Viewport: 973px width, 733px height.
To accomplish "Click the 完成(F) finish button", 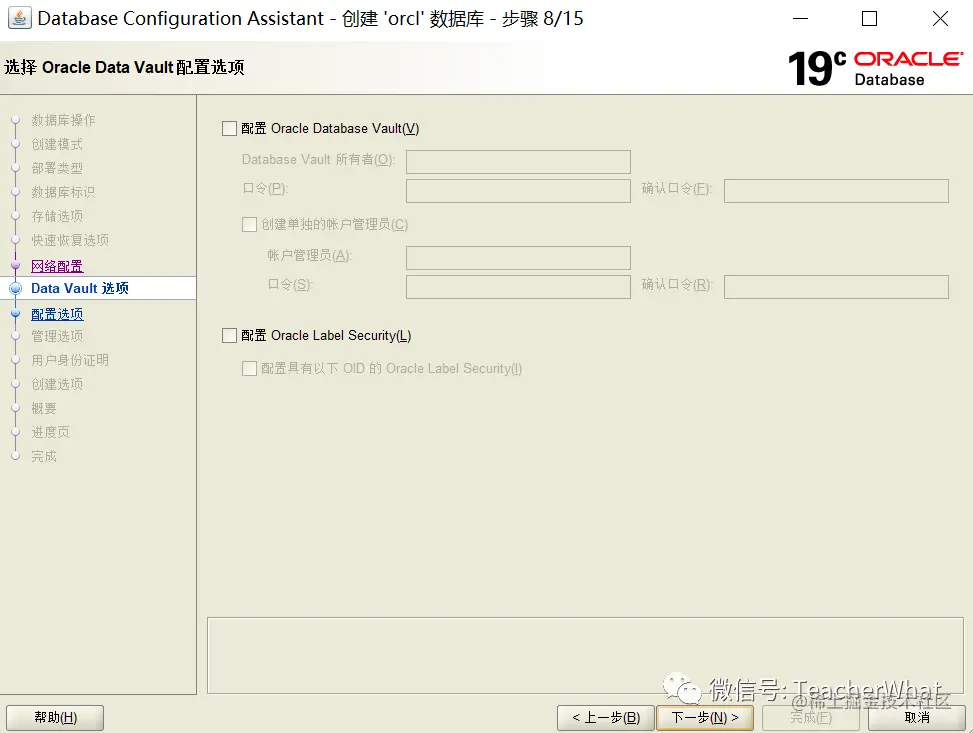I will pos(810,717).
